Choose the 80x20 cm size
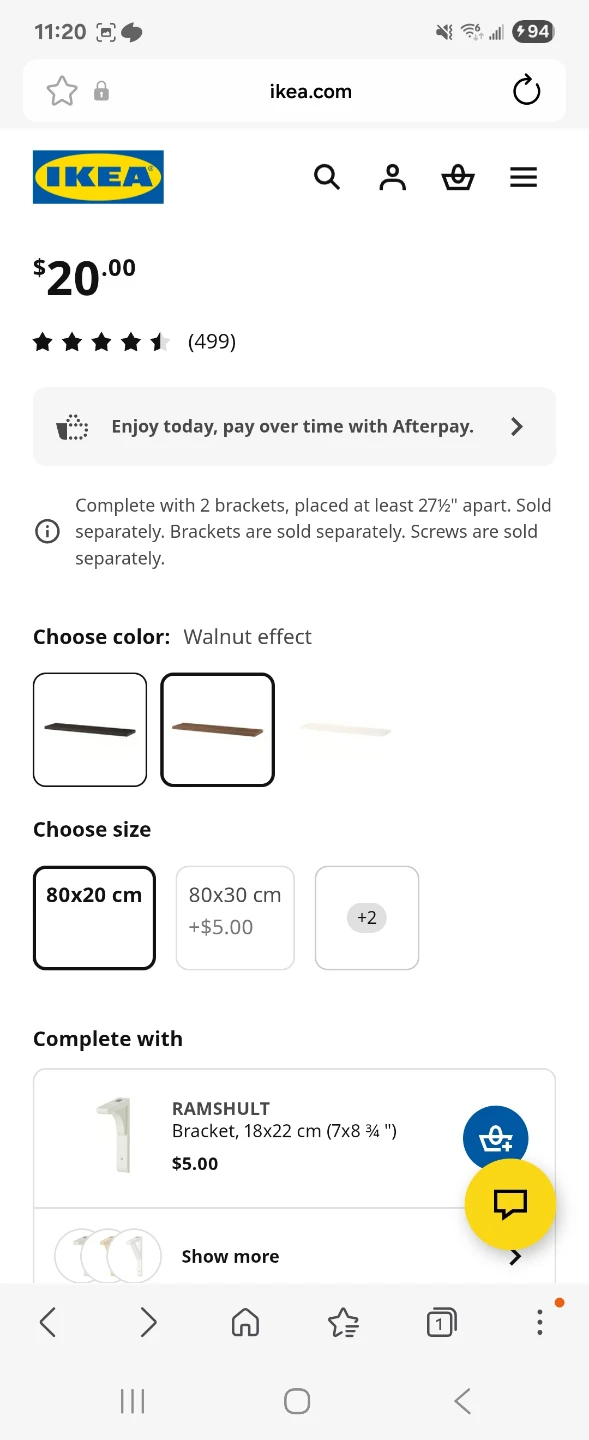 (94, 918)
